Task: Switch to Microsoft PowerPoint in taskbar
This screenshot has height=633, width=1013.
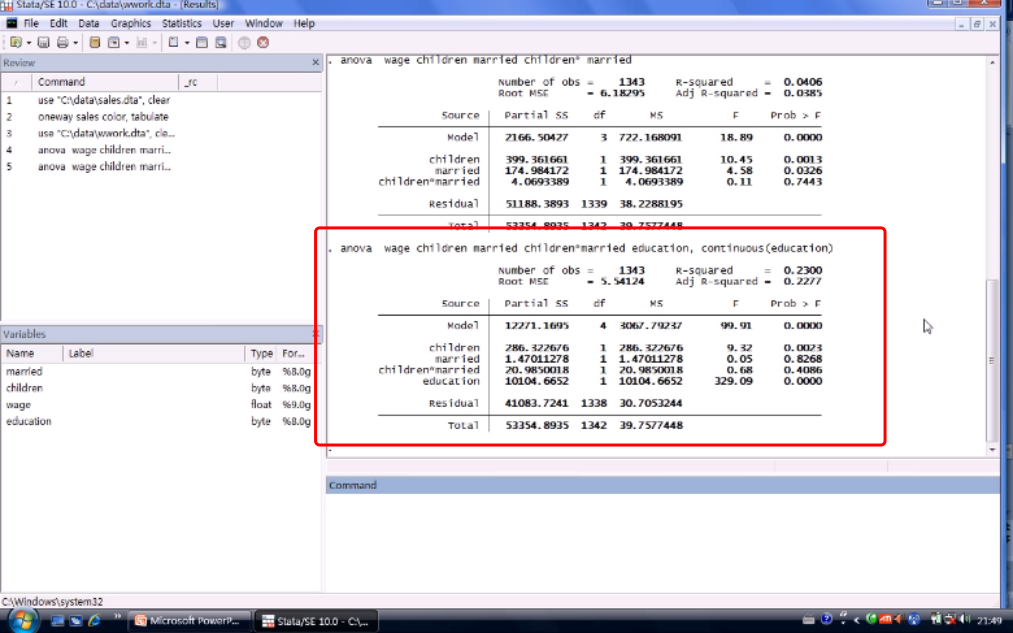Action: 187,621
